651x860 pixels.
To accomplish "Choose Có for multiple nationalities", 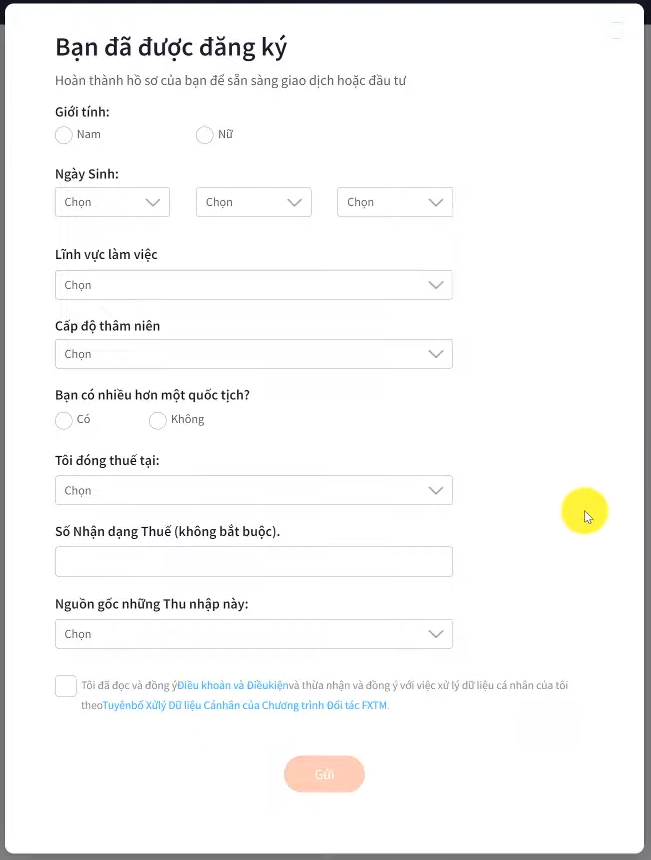I will tap(64, 420).
